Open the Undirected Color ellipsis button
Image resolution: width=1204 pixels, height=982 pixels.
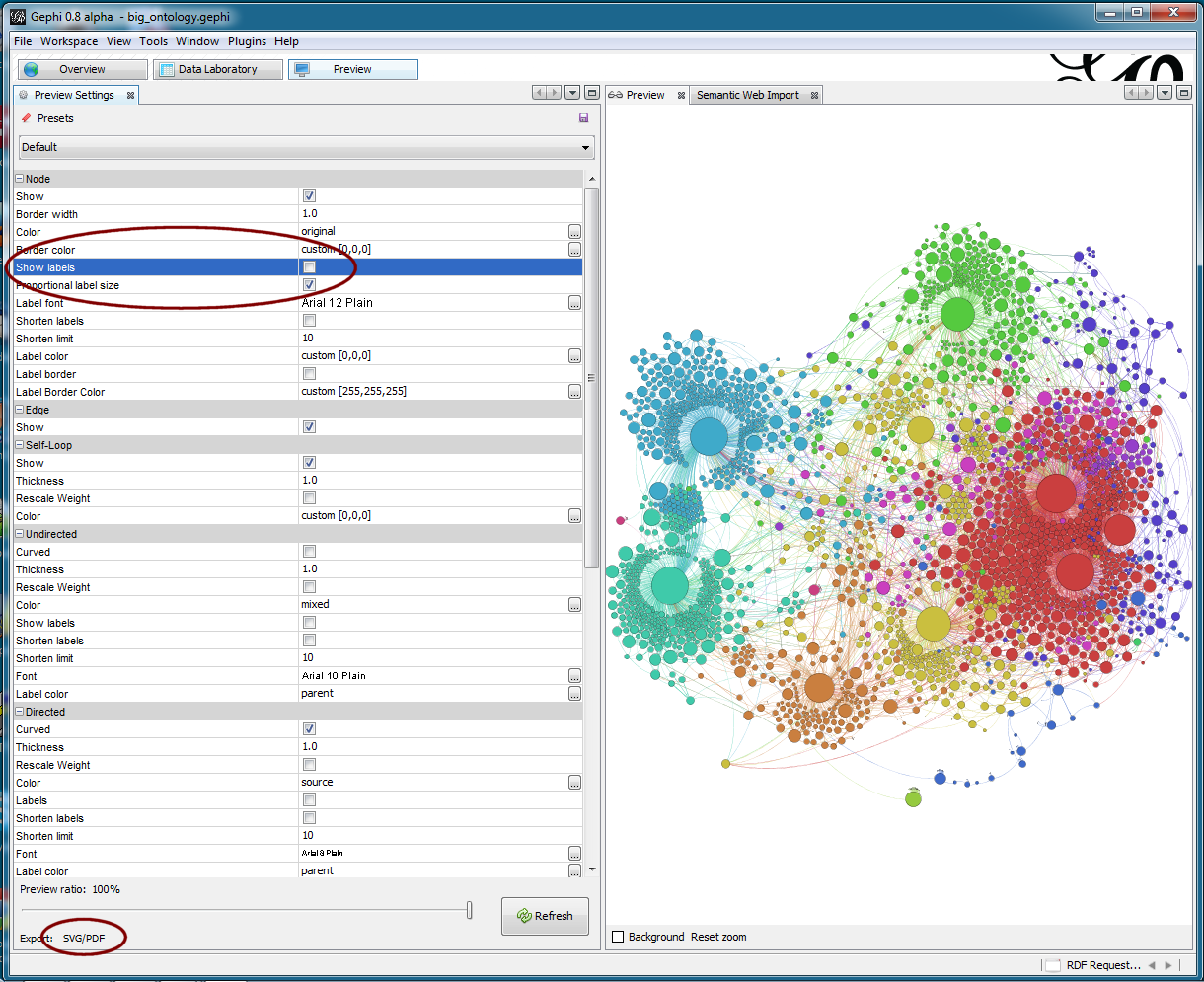pos(574,605)
